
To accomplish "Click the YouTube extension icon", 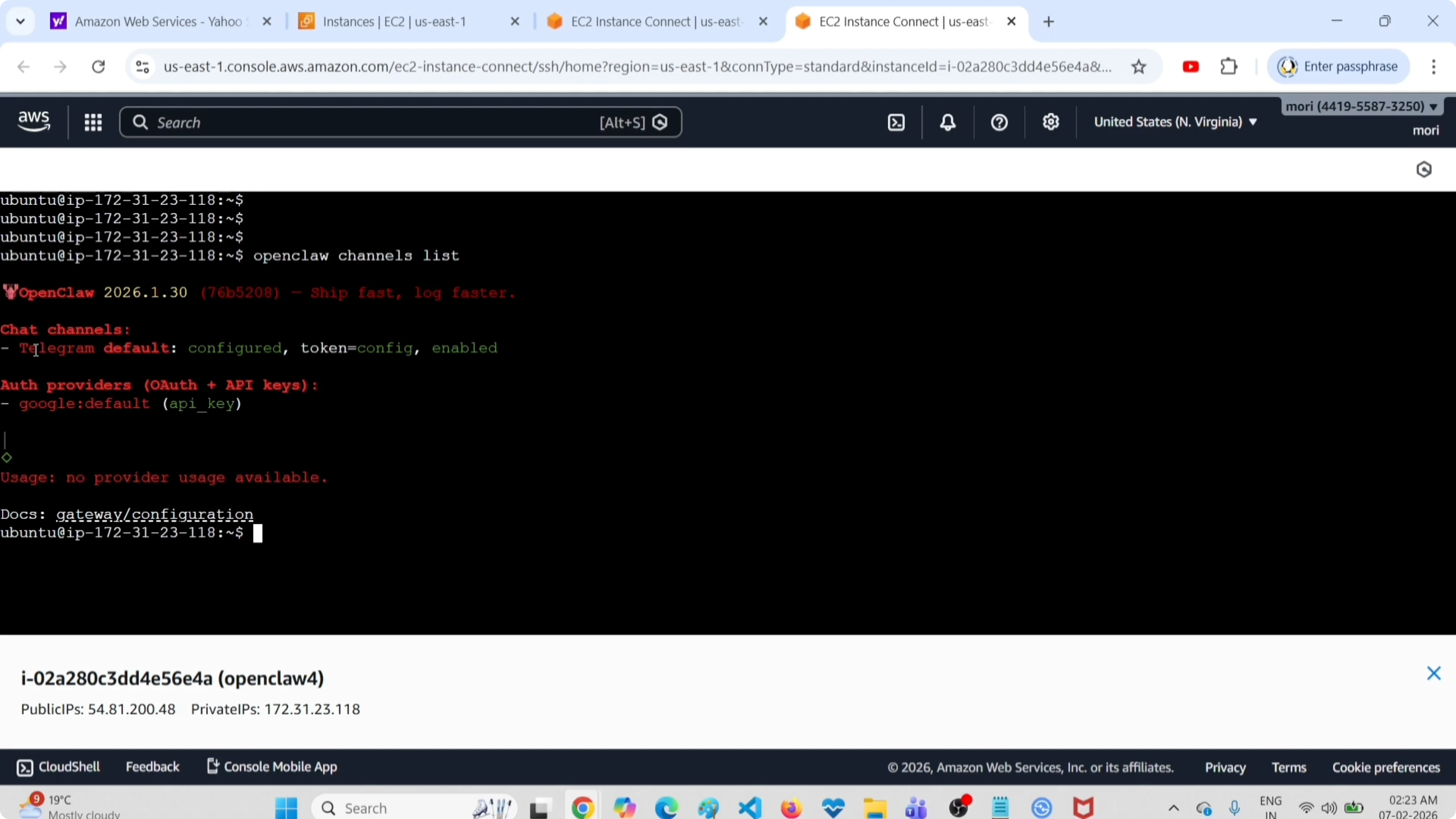I will pos(1191,67).
